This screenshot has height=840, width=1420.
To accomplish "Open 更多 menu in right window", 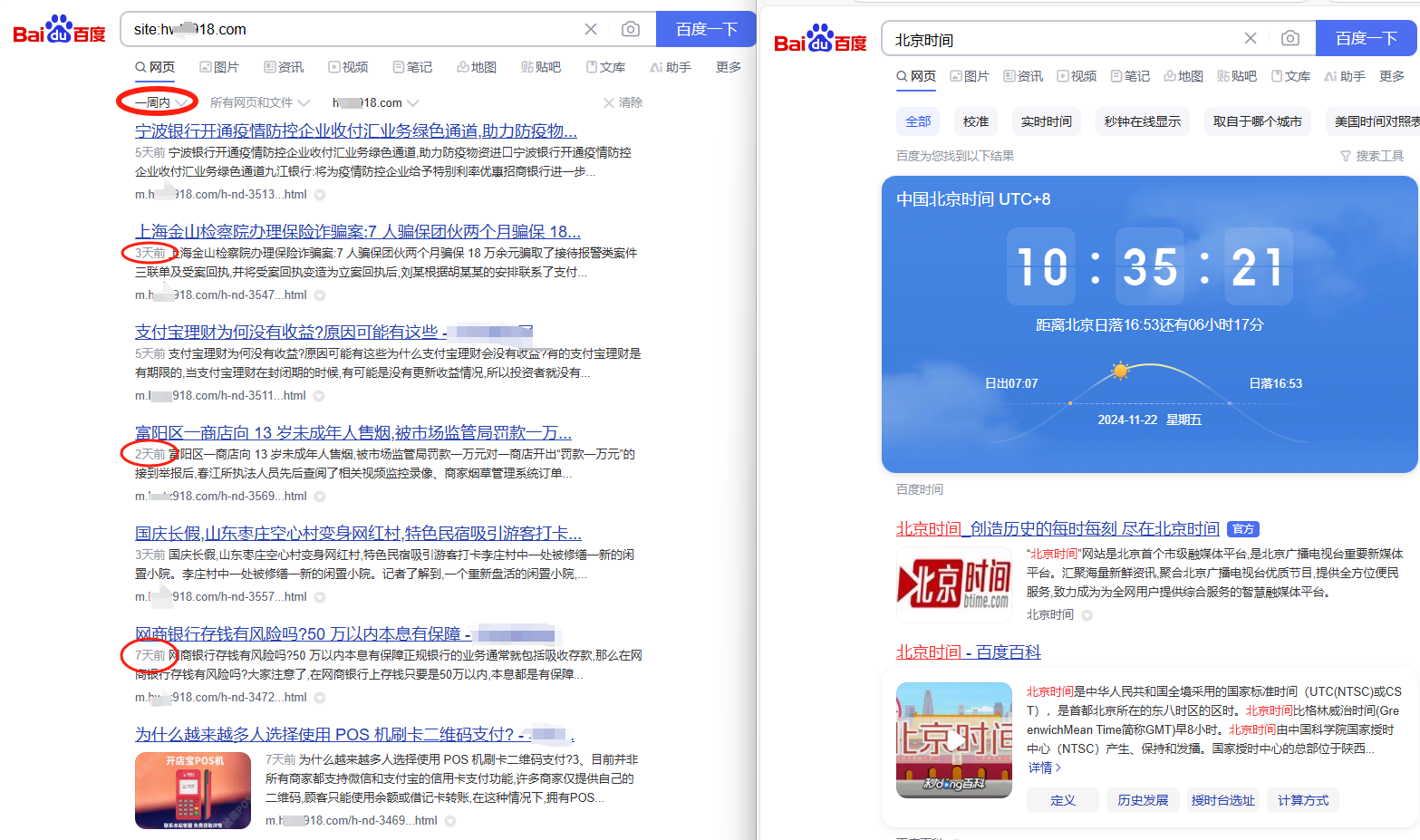I will point(1392,76).
